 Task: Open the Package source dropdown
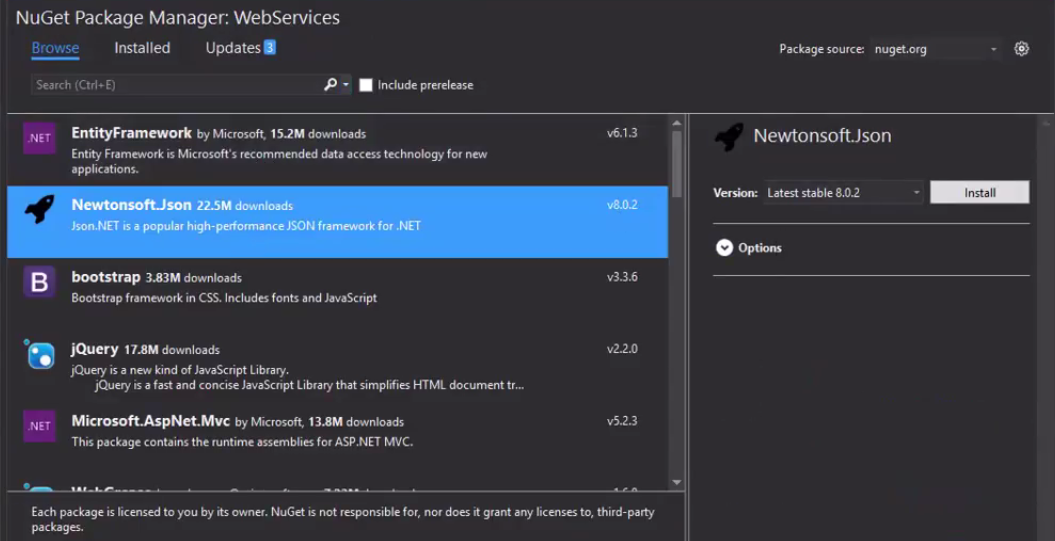(x=935, y=49)
